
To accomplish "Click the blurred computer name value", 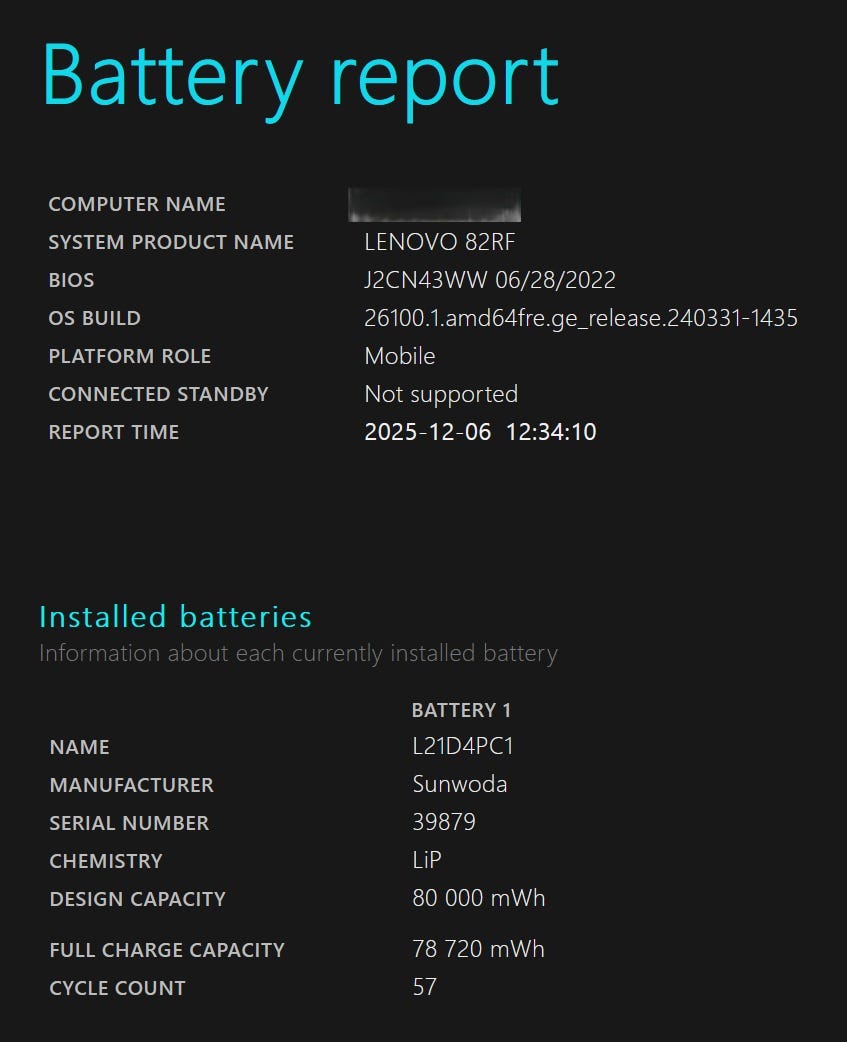I will pyautogui.click(x=435, y=204).
